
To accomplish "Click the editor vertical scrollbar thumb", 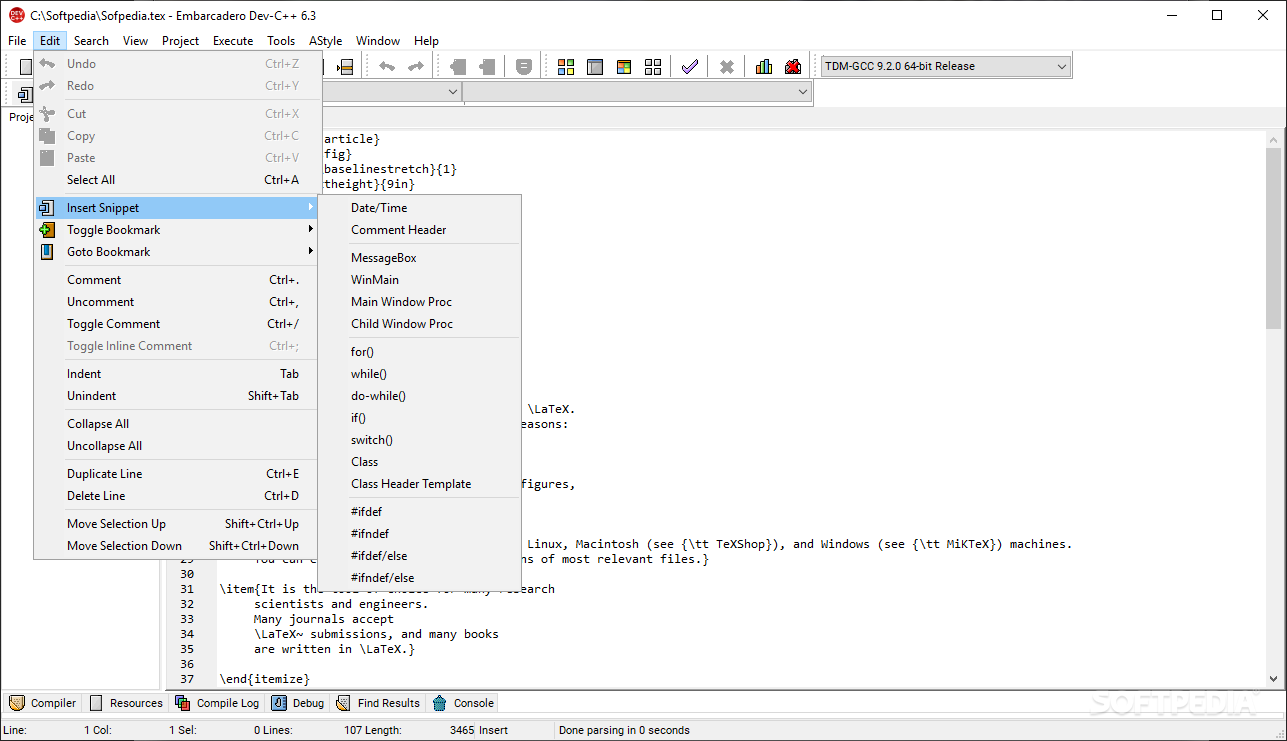I will 1273,238.
